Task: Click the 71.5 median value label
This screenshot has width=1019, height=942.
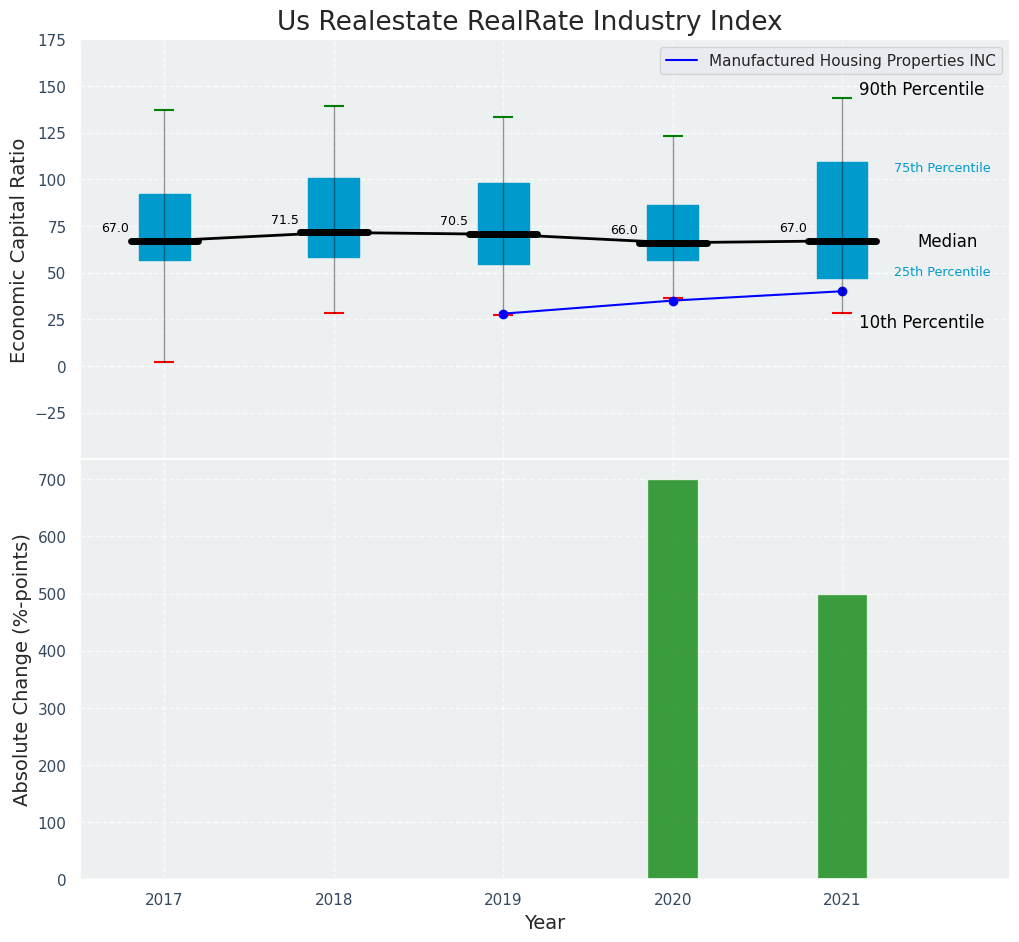Action: [x=285, y=220]
